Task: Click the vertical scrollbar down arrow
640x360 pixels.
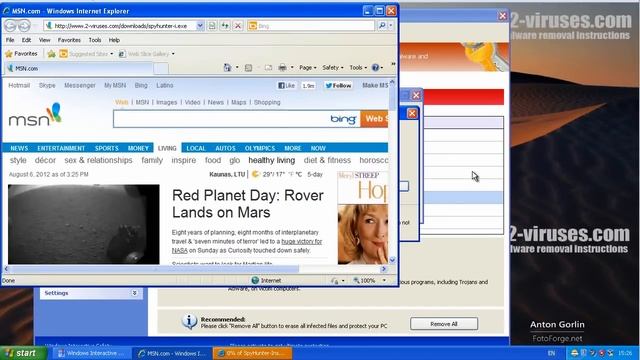Action: pyautogui.click(x=392, y=260)
